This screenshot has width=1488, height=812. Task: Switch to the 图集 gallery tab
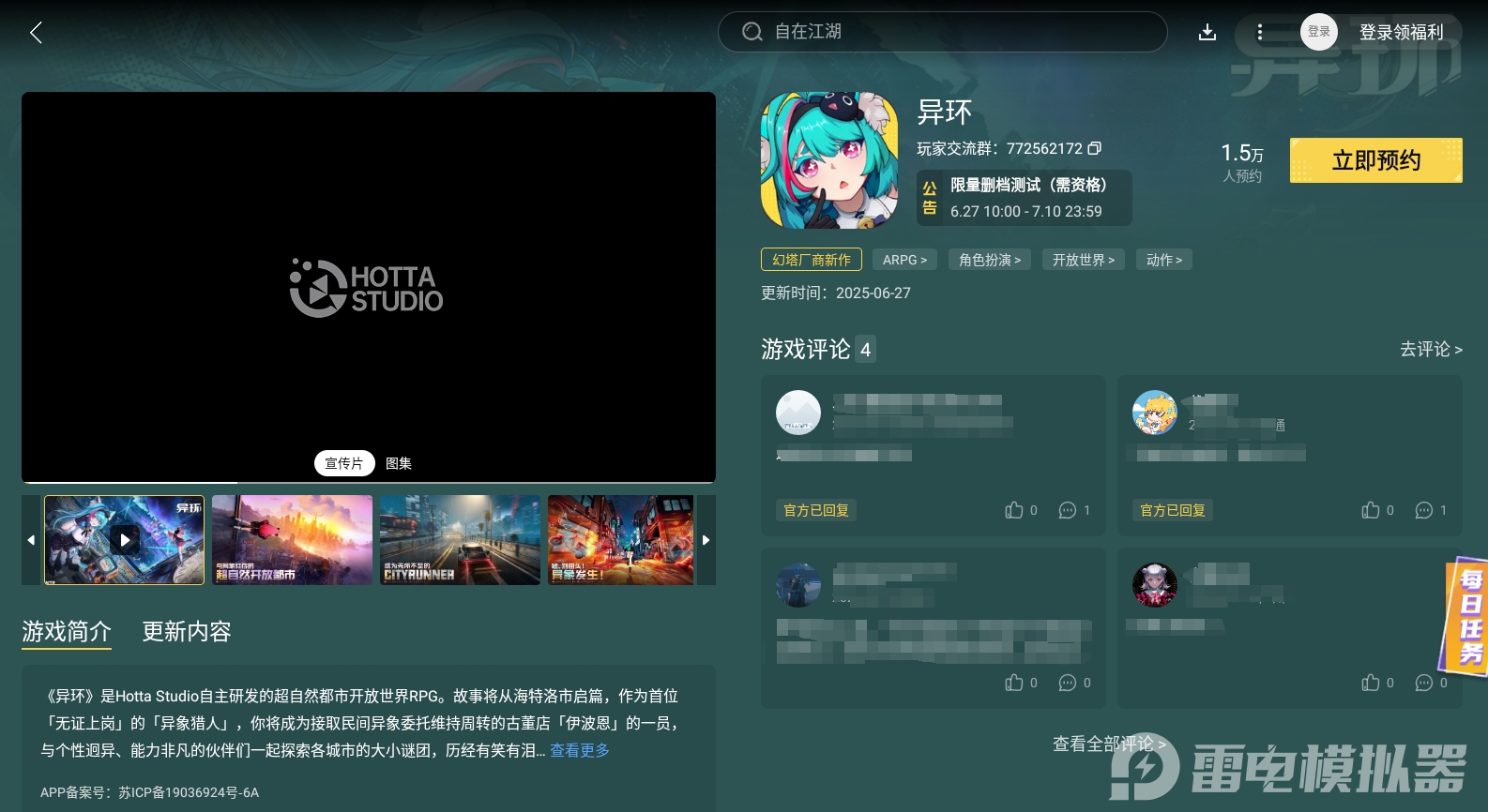pyautogui.click(x=399, y=463)
